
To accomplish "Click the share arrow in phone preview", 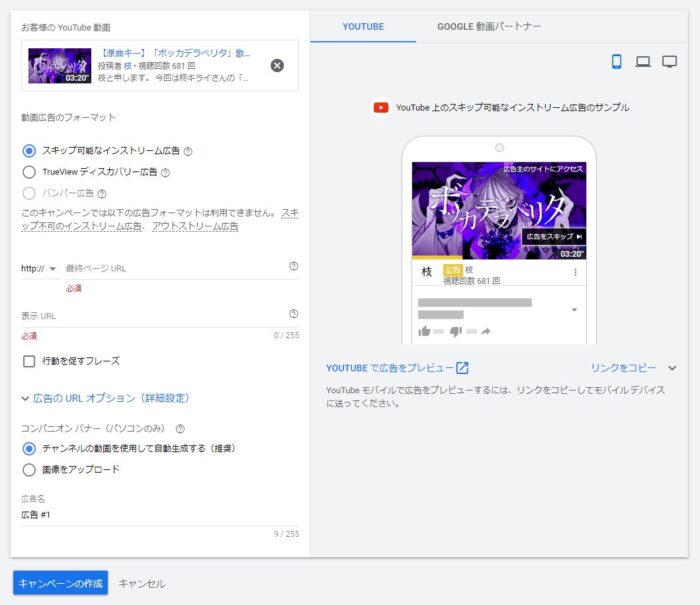I will (486, 331).
